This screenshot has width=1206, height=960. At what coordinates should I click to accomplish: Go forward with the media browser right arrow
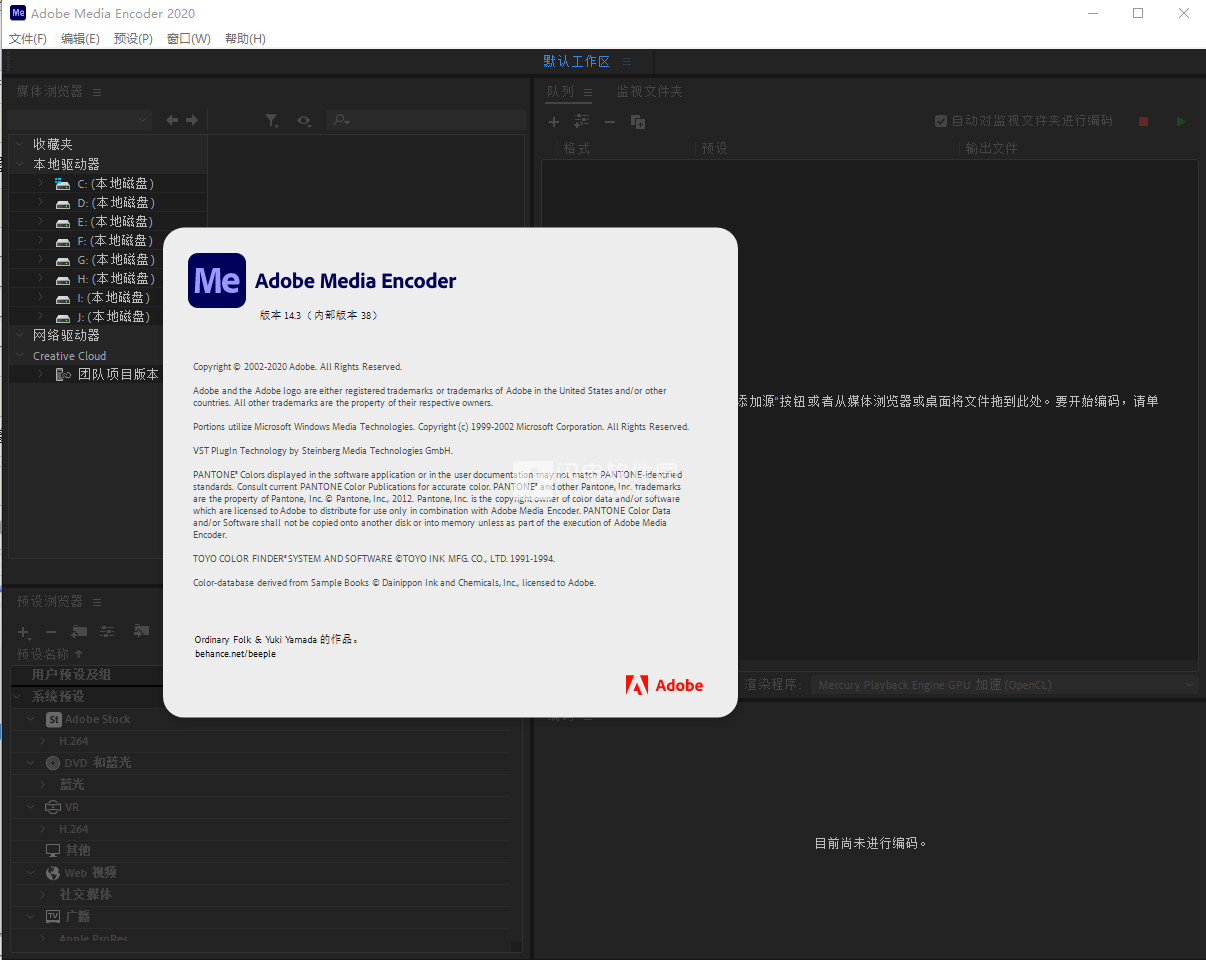point(192,120)
